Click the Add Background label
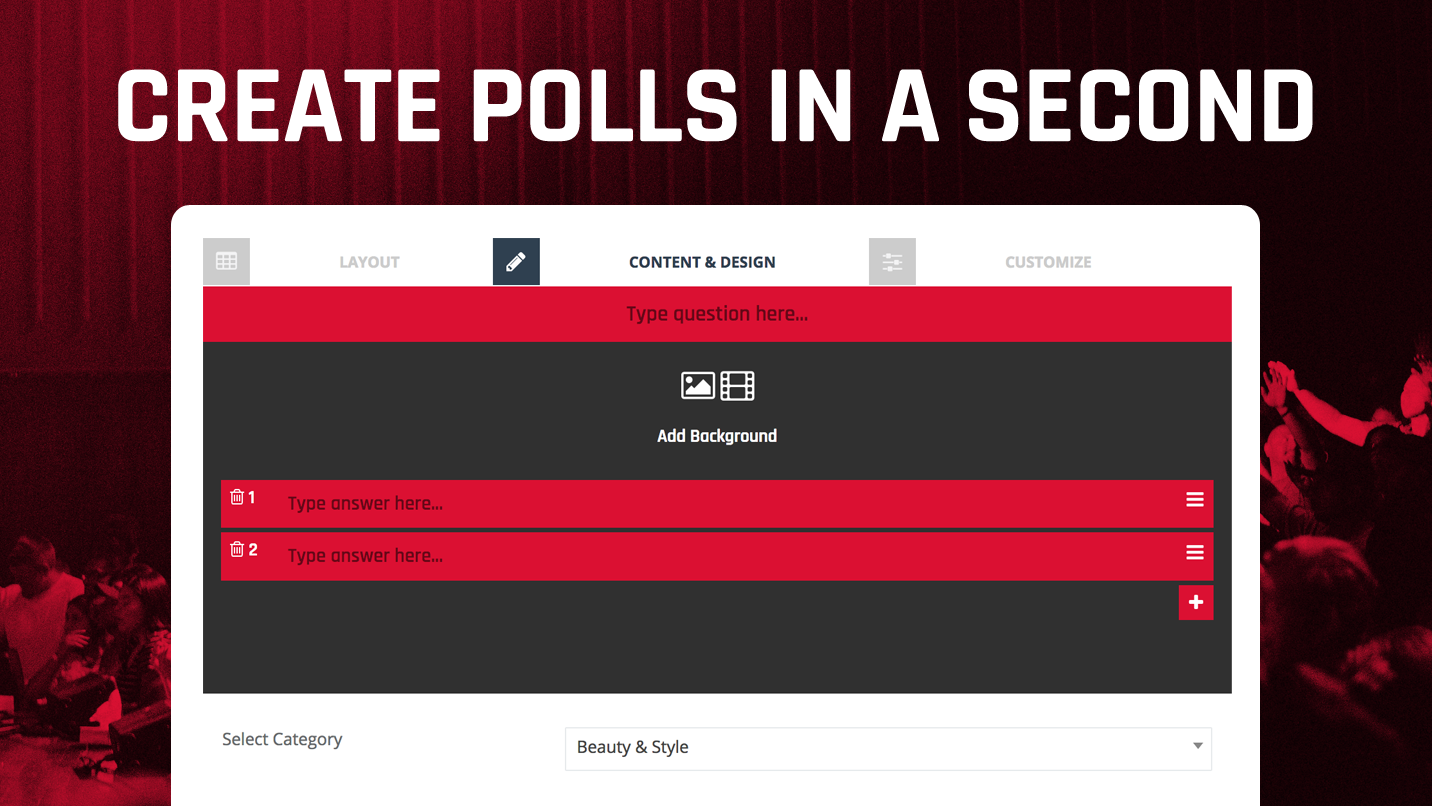 pyautogui.click(x=717, y=435)
